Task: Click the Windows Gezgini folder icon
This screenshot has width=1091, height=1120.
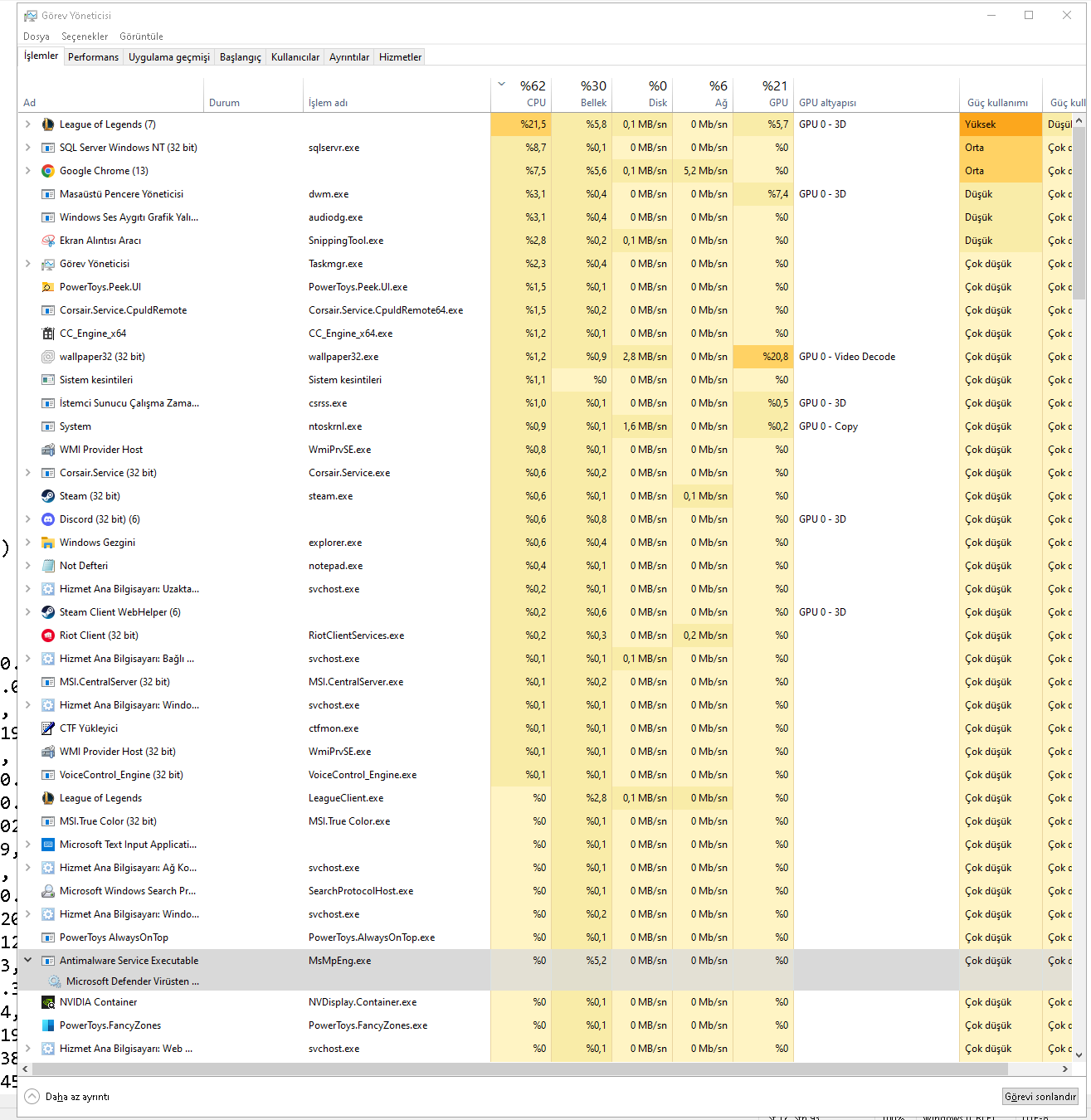Action: click(48, 543)
